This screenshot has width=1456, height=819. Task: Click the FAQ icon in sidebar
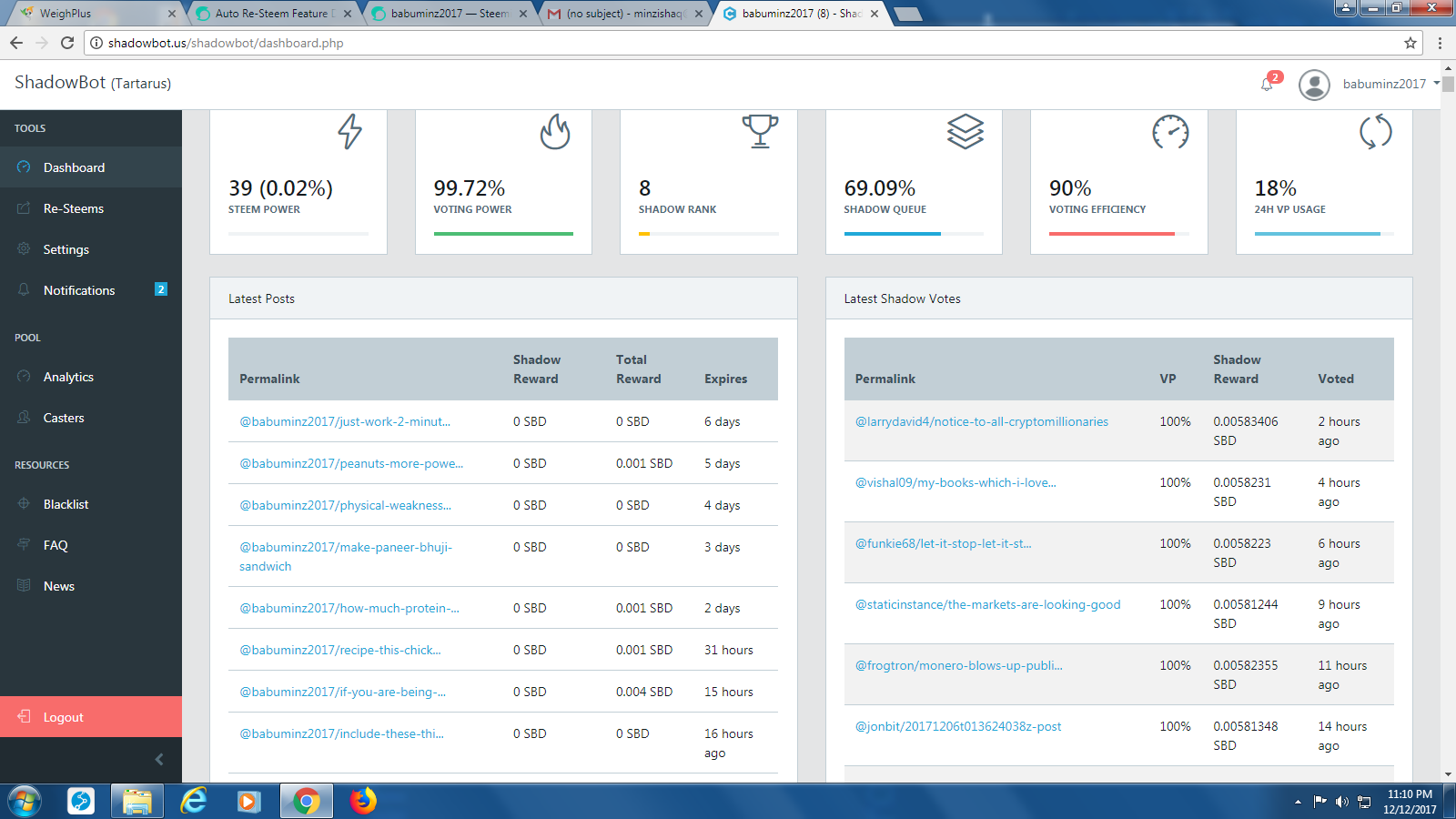pos(24,544)
